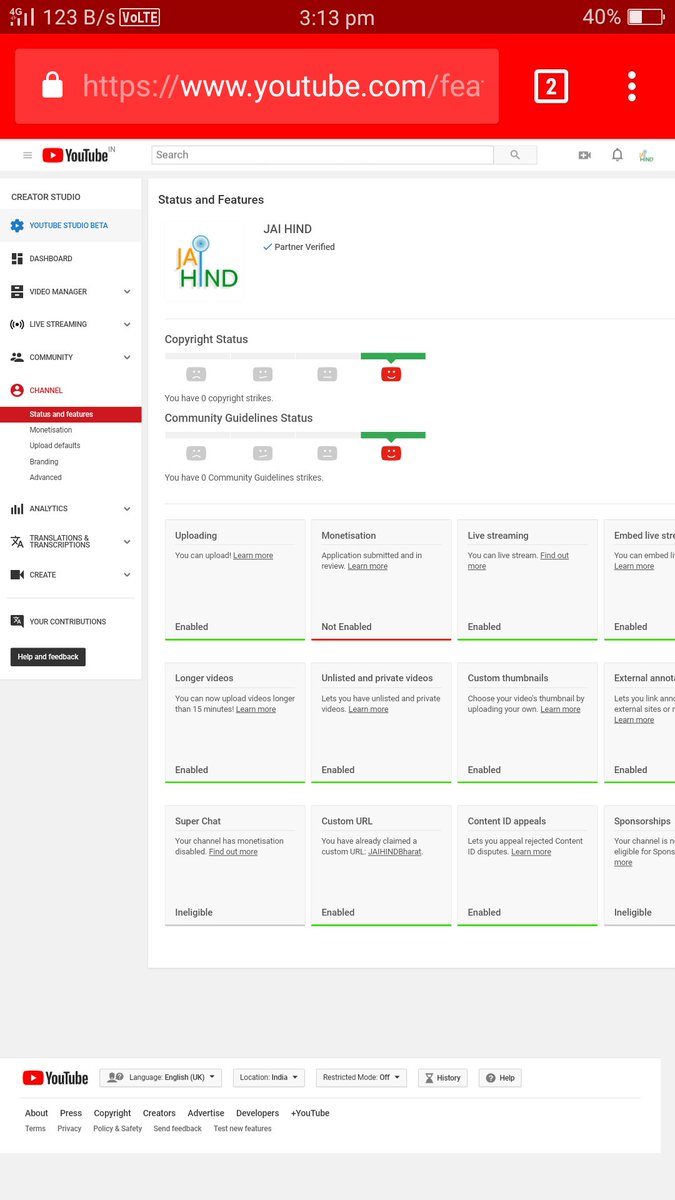Click the Help and feedback button

coord(48,657)
